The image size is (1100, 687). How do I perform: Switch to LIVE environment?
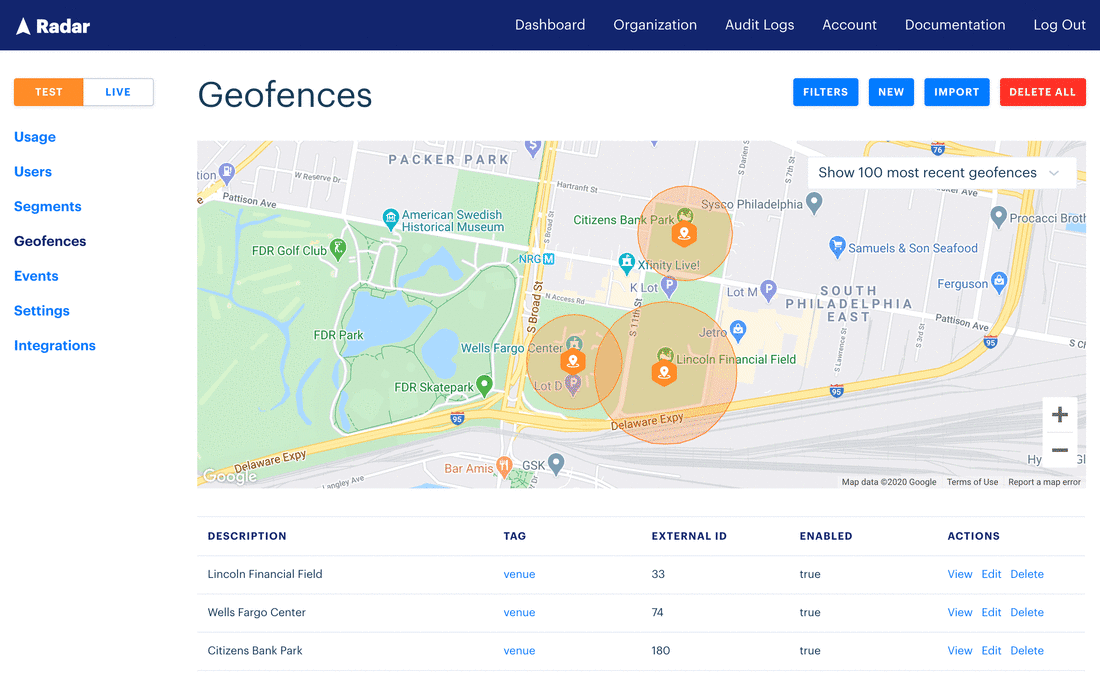(118, 92)
